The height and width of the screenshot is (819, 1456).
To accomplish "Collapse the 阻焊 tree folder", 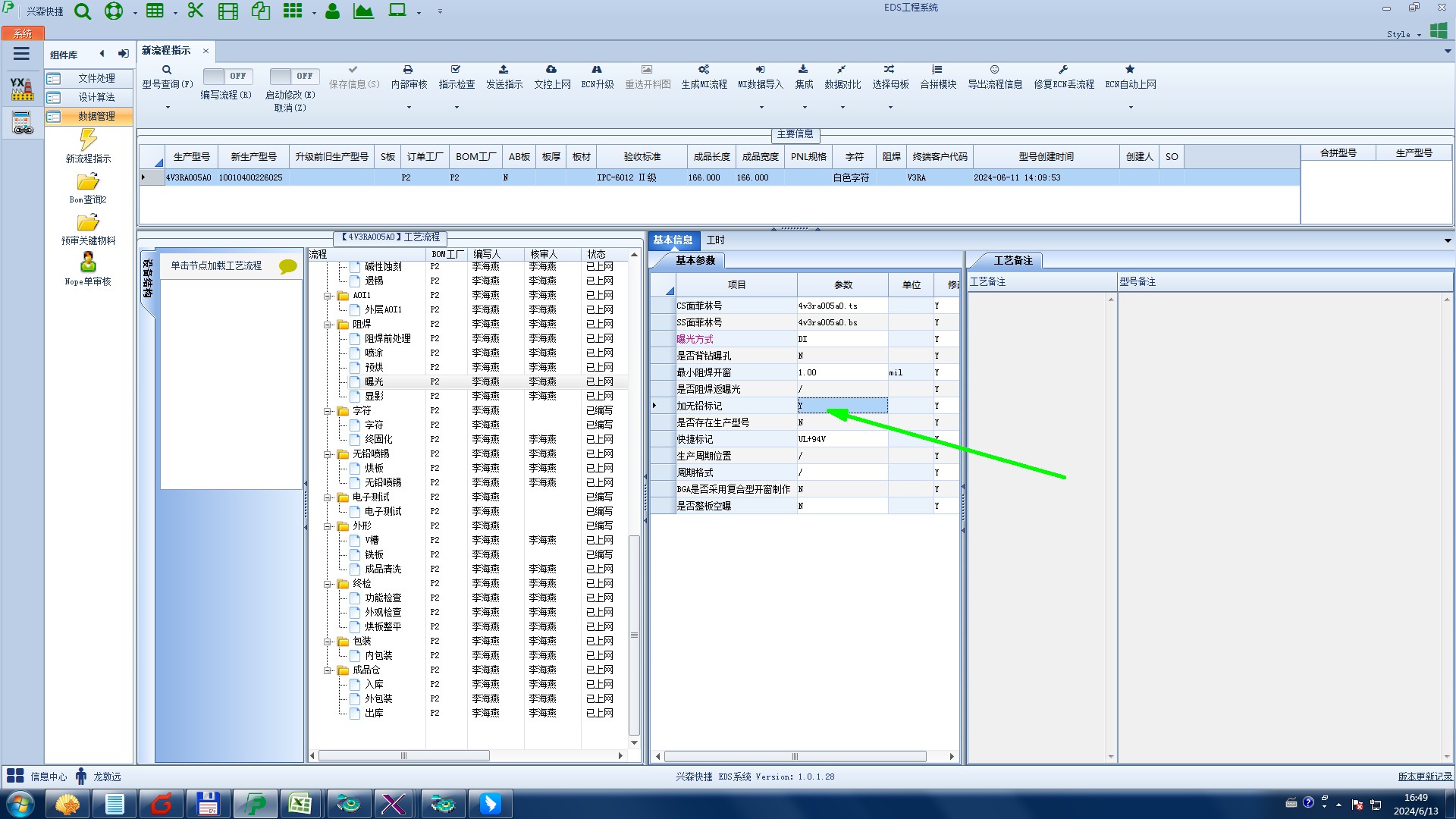I will pos(328,325).
